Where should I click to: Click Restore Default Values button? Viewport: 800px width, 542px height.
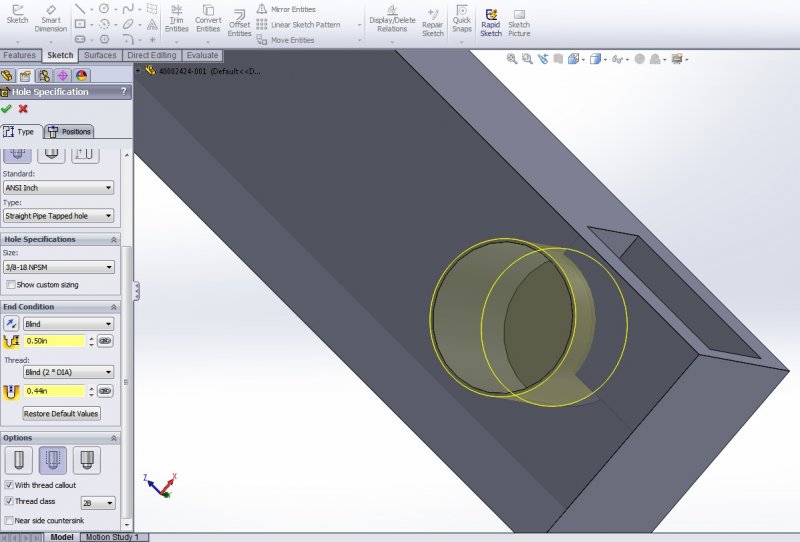[62, 413]
